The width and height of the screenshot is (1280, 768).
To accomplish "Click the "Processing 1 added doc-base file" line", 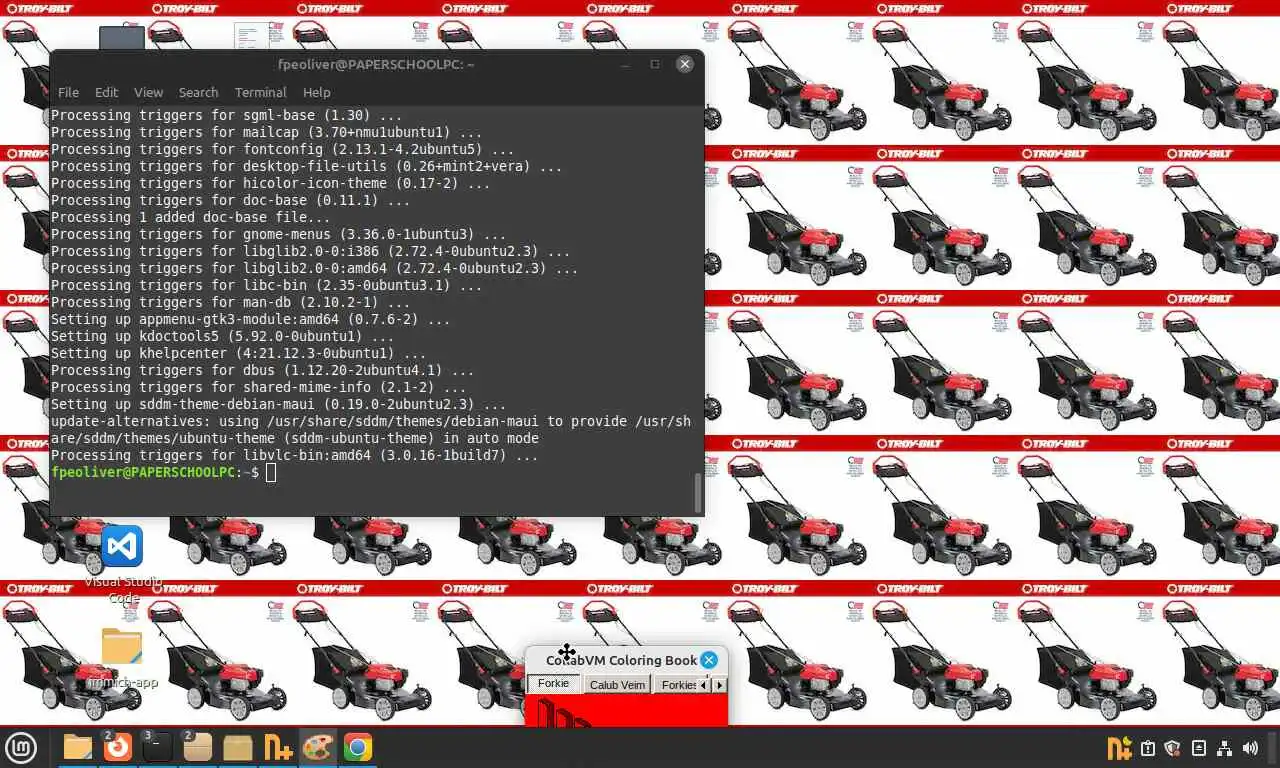I will tap(191, 217).
